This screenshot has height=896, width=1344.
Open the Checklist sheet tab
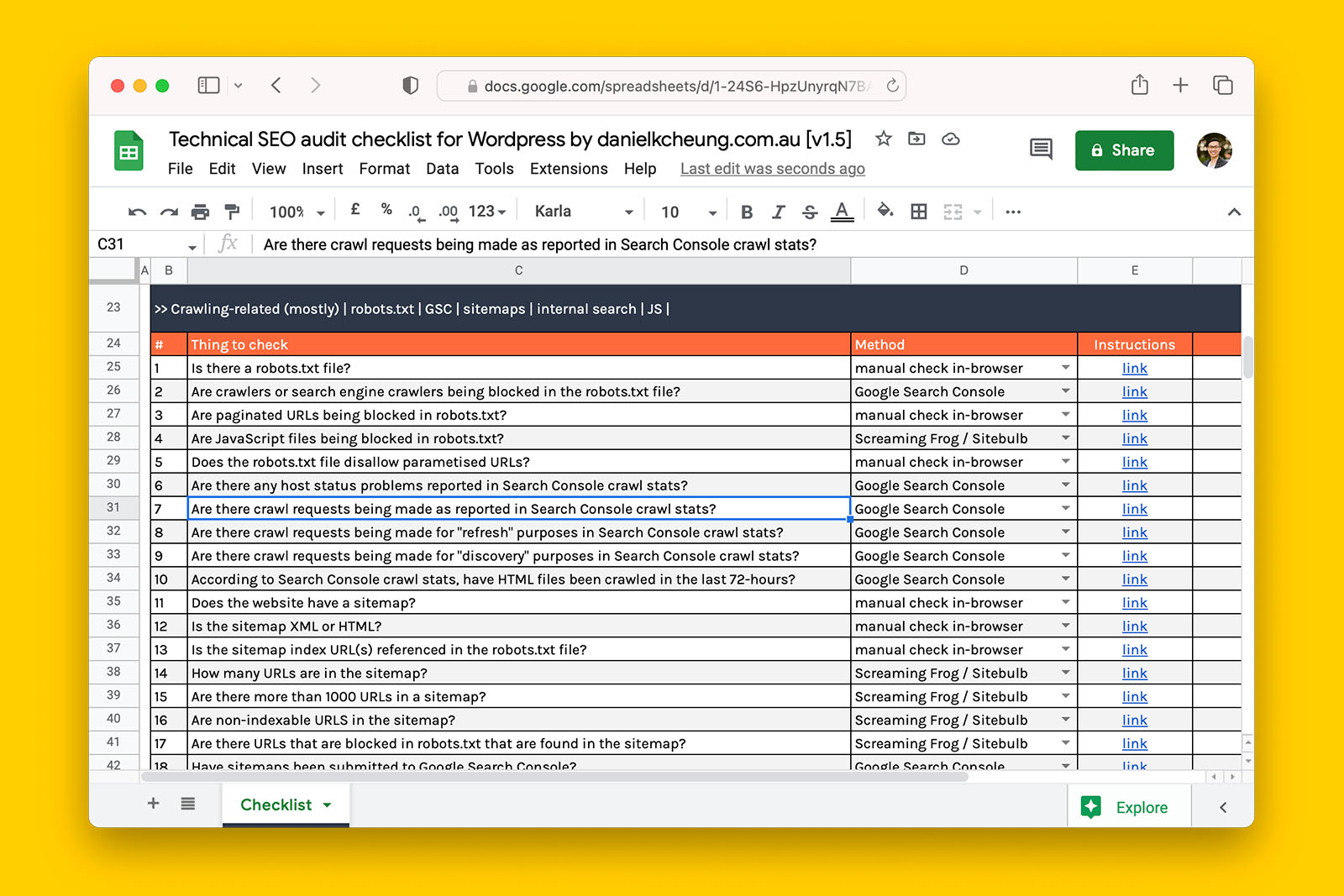[286, 804]
